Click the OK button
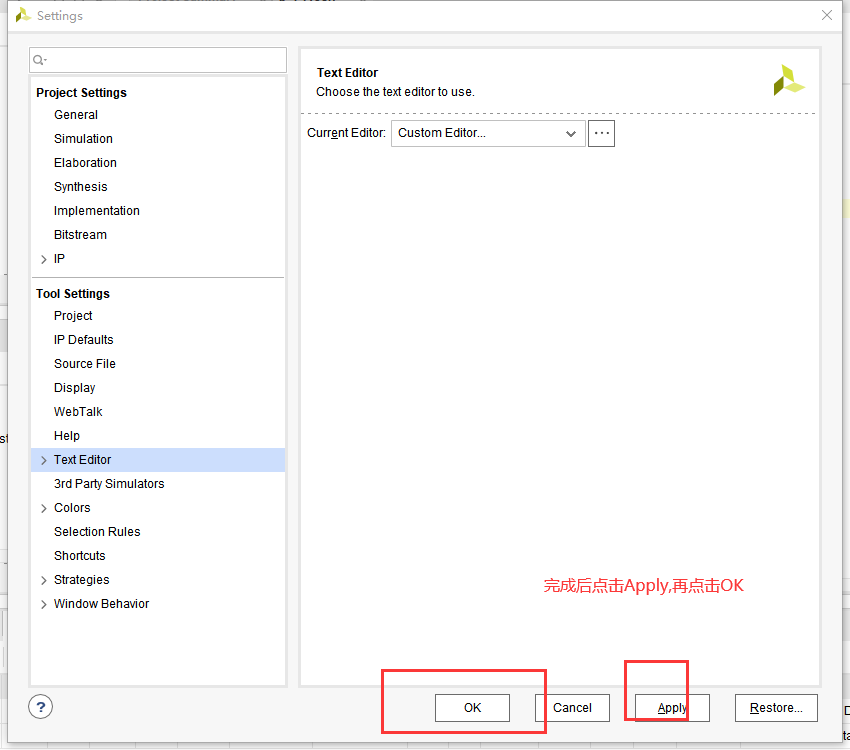This screenshot has width=850, height=750. [472, 708]
